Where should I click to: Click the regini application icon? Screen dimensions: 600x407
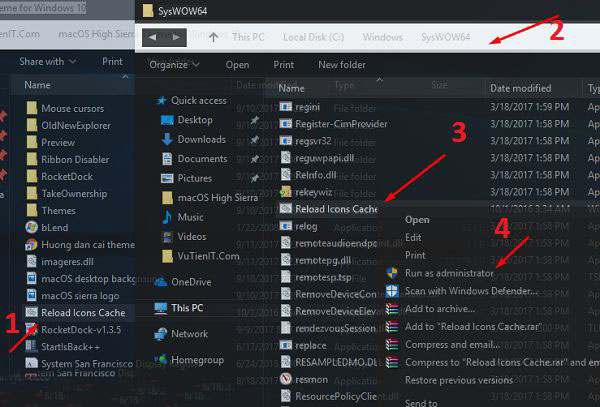pyautogui.click(x=286, y=107)
